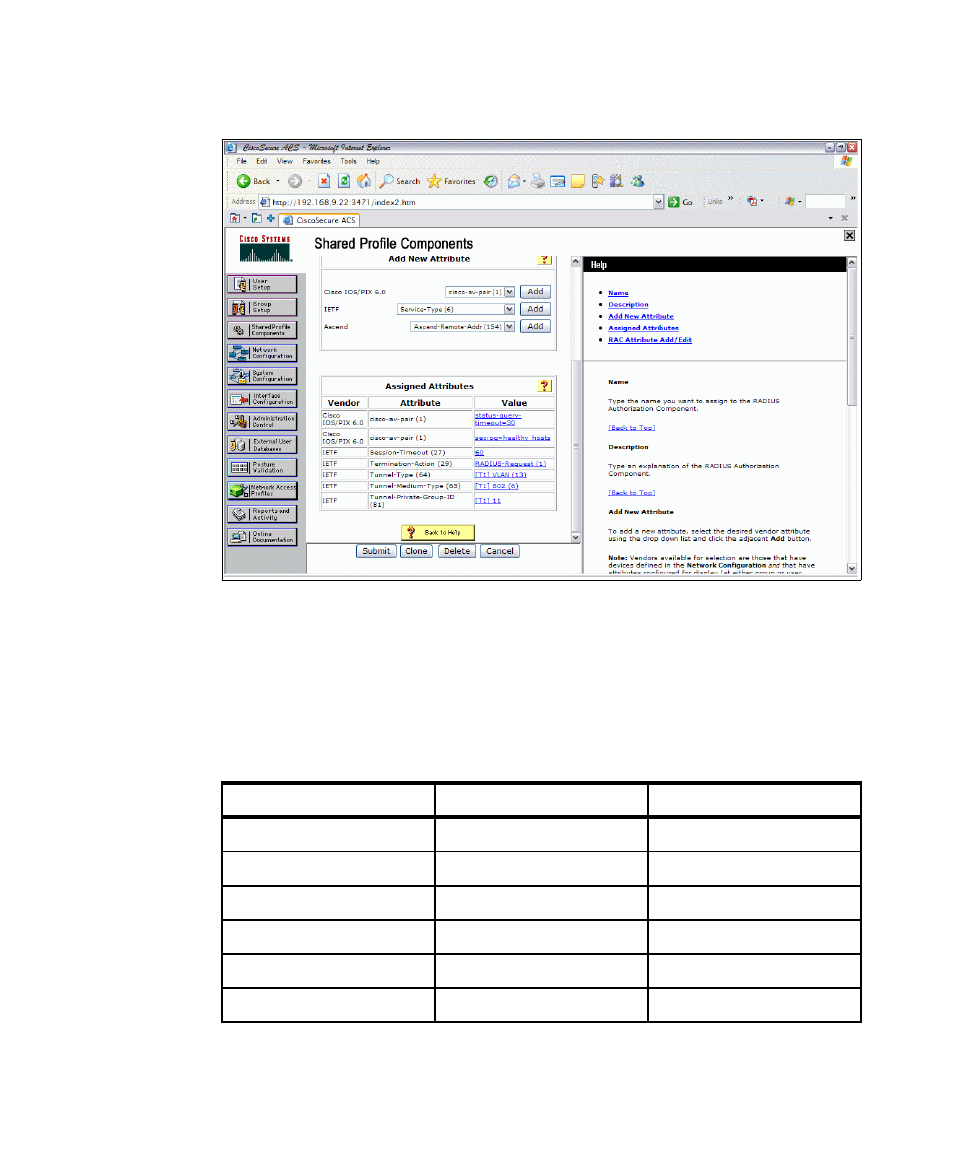Screen dimensions: 954x1164
Task: Open the sec:pg=healthy_hosts value link
Action: click(x=513, y=438)
